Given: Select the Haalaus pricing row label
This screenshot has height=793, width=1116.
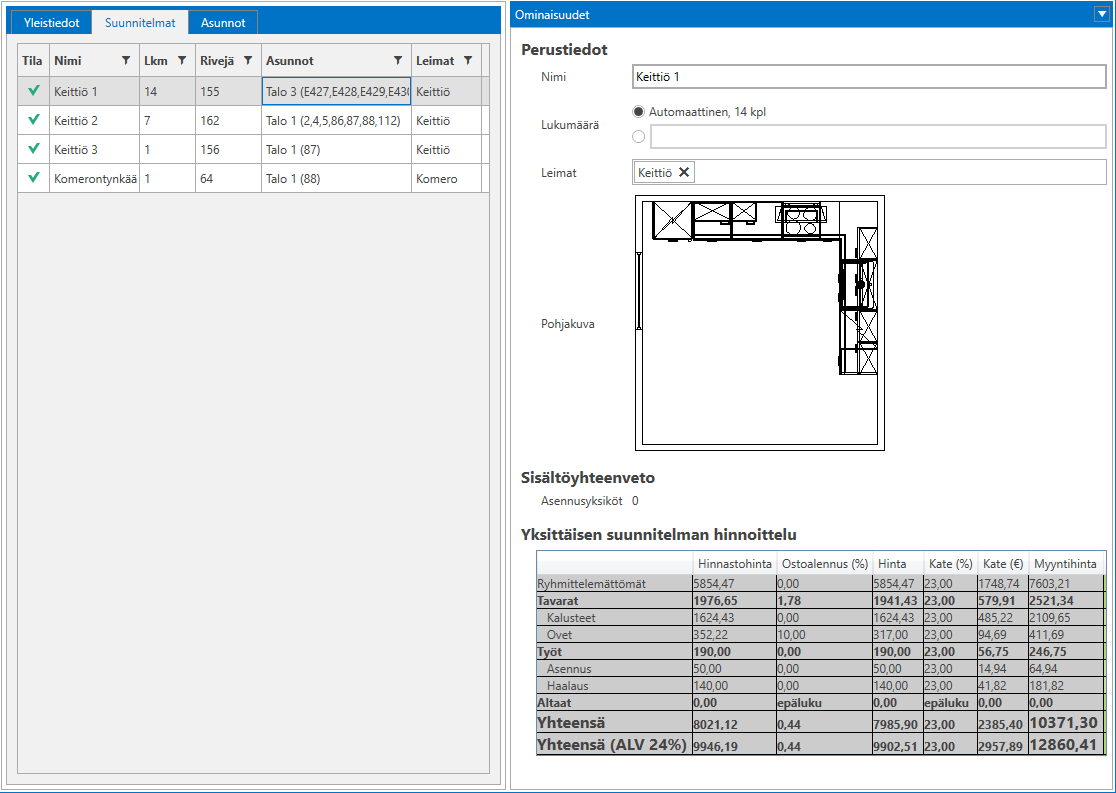Looking at the screenshot, I should click(x=567, y=686).
